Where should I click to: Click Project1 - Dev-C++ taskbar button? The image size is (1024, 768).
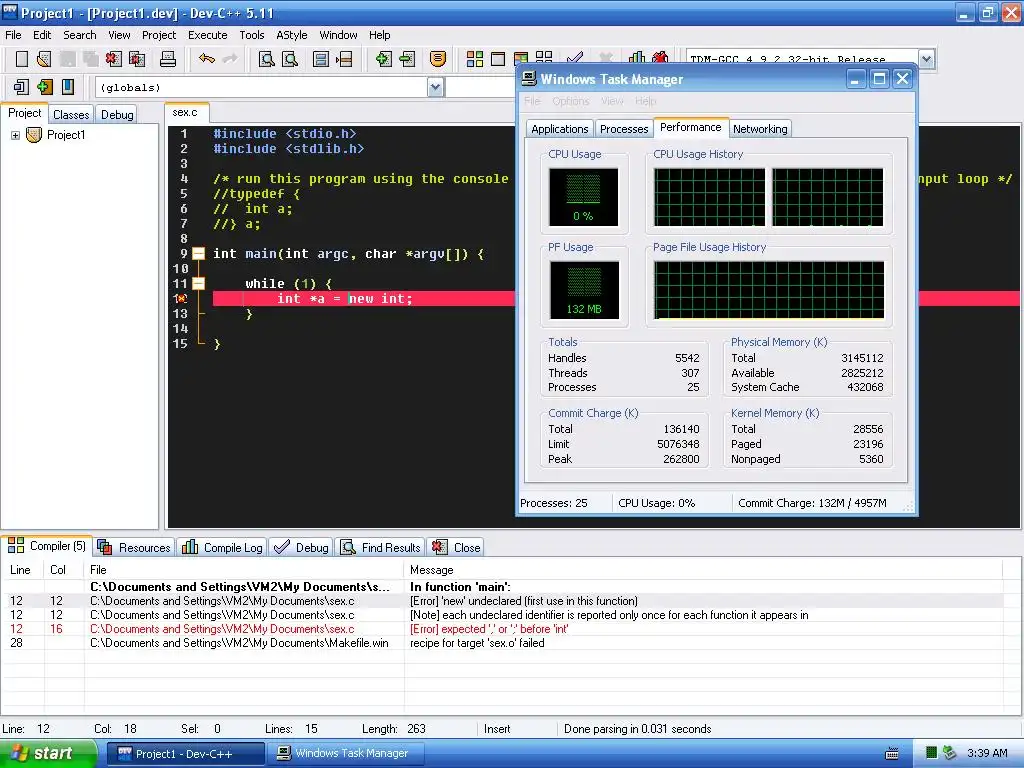pos(185,754)
